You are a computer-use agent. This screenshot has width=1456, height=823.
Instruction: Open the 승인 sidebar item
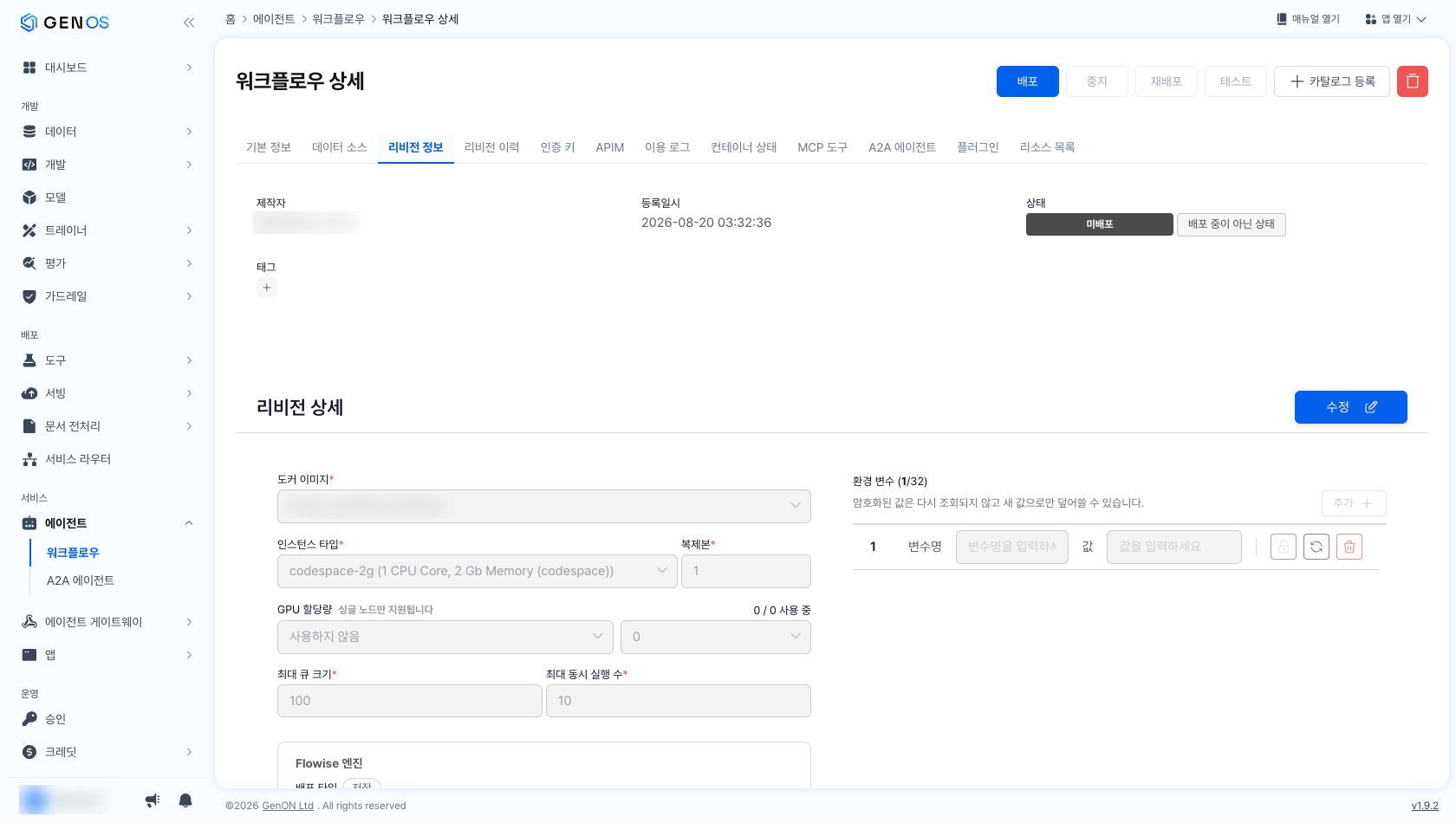pyautogui.click(x=107, y=719)
